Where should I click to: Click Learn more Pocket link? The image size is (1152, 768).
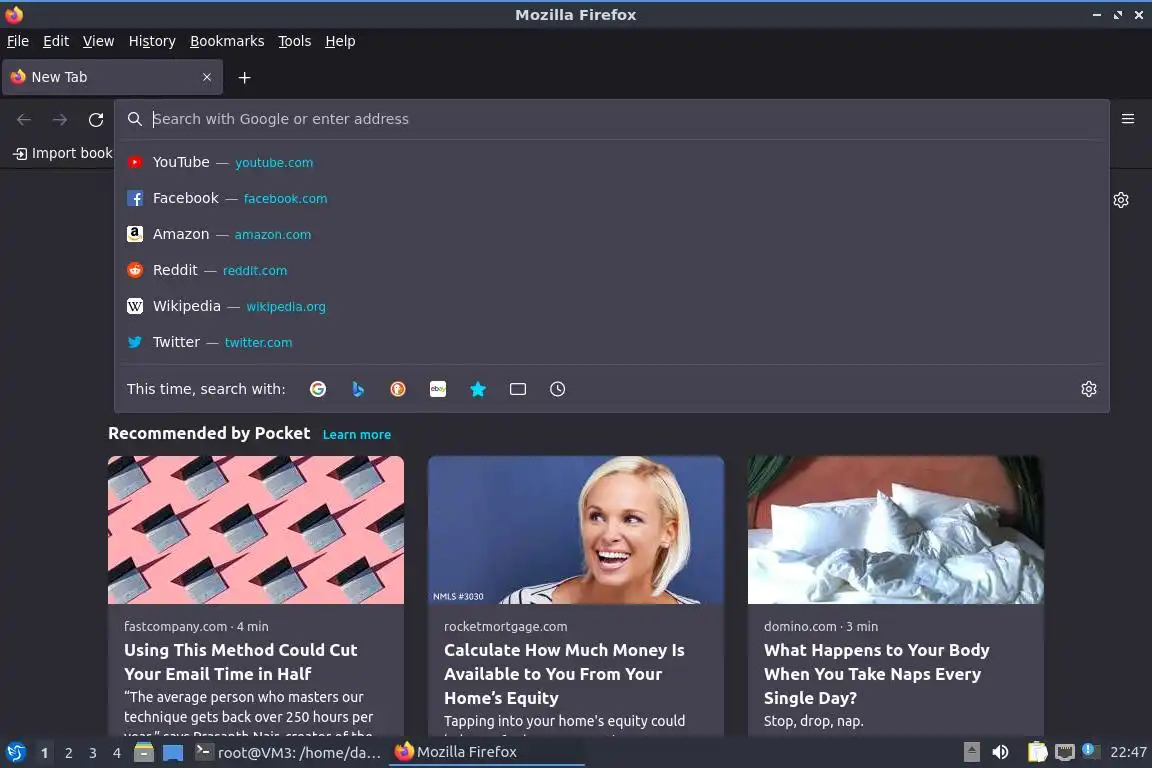(356, 434)
